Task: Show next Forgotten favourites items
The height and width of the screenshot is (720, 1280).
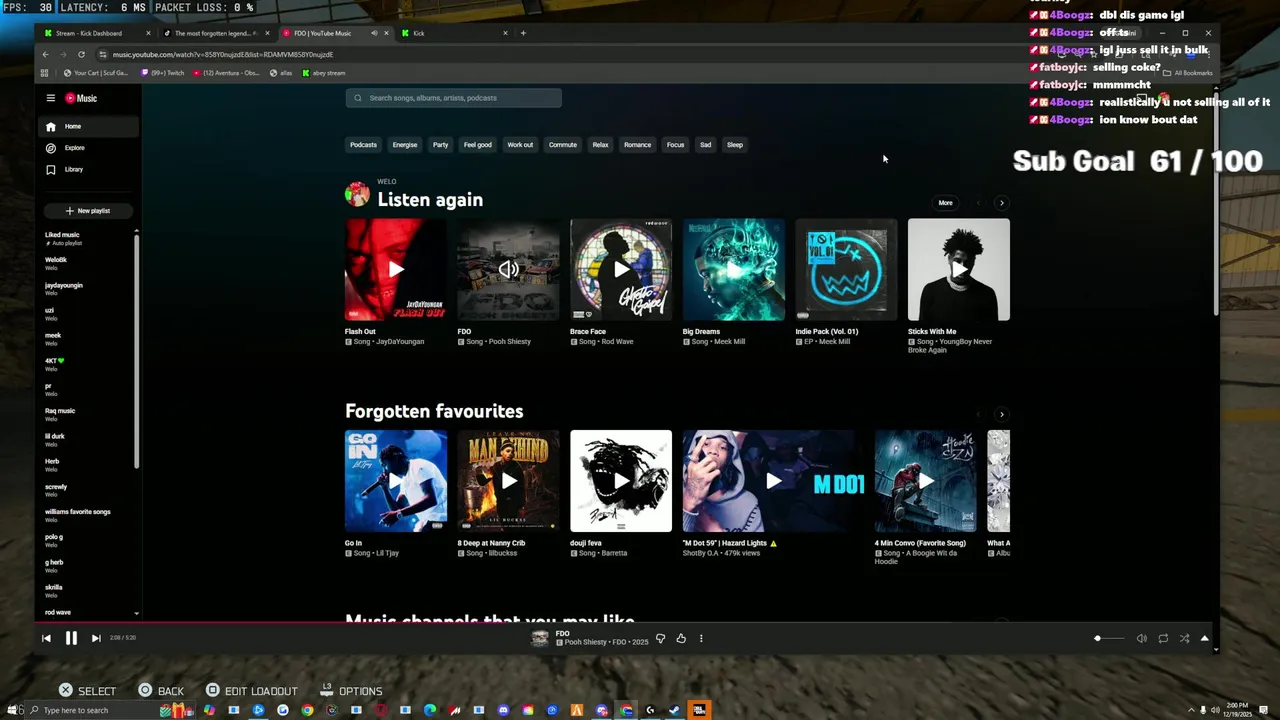Action: pos(1001,414)
